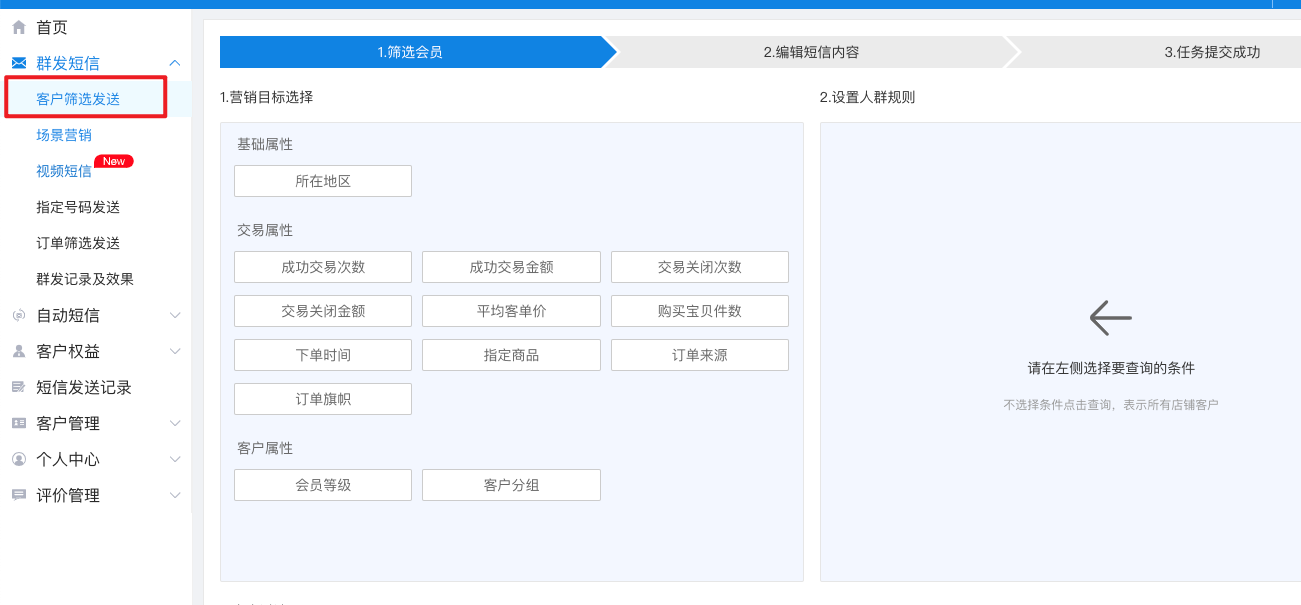Click the envelope icon beside 群发短信
Image resolution: width=1301 pixels, height=605 pixels.
tap(19, 64)
